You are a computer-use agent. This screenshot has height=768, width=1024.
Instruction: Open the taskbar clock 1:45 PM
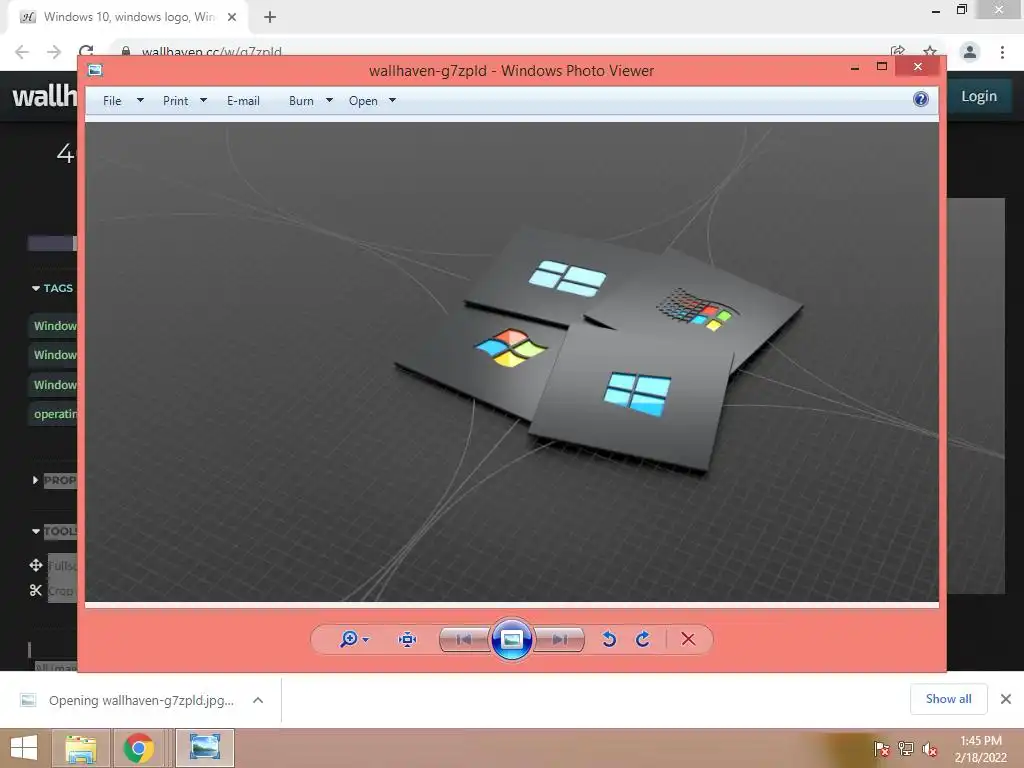tap(981, 749)
